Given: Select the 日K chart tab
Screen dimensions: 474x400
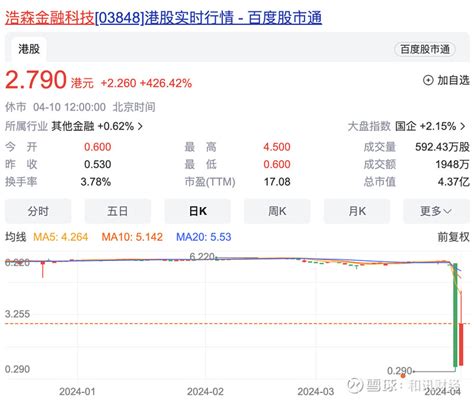Looking at the screenshot, I should pyautogui.click(x=198, y=211).
